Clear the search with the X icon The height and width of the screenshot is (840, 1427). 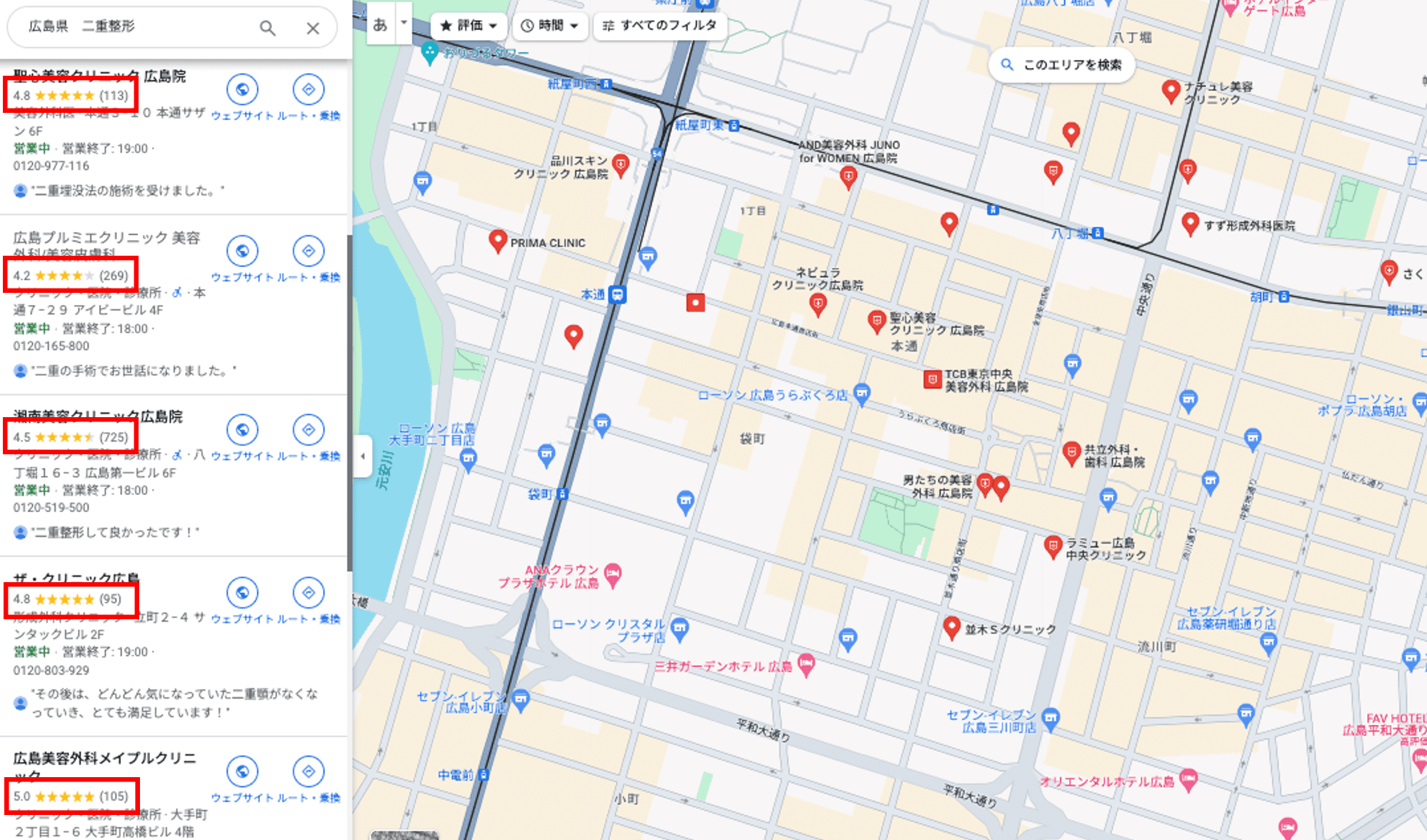pos(313,28)
